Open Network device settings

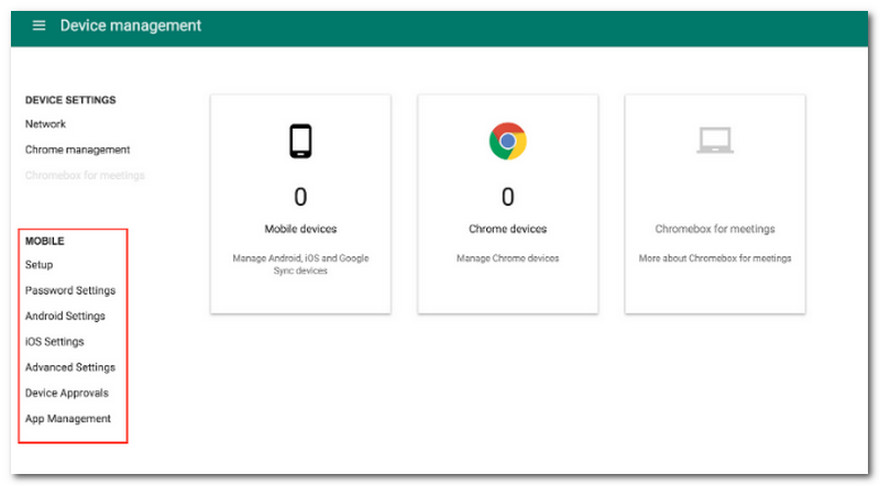point(45,124)
